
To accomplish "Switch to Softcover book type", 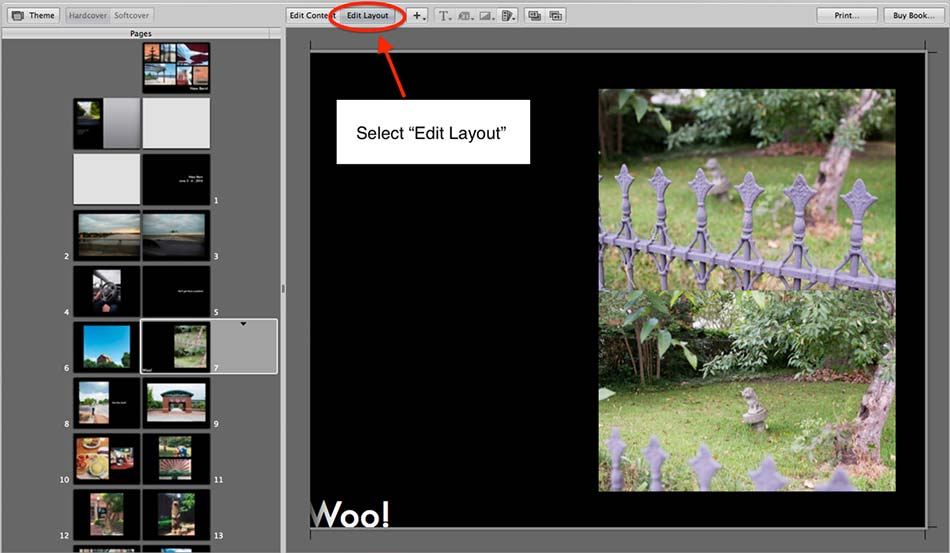I will [x=132, y=16].
